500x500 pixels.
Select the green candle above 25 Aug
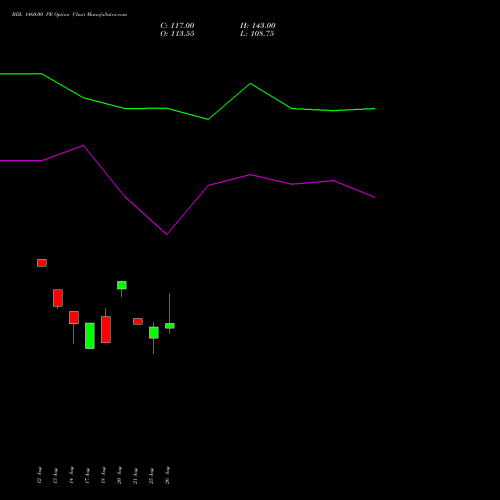point(154,333)
